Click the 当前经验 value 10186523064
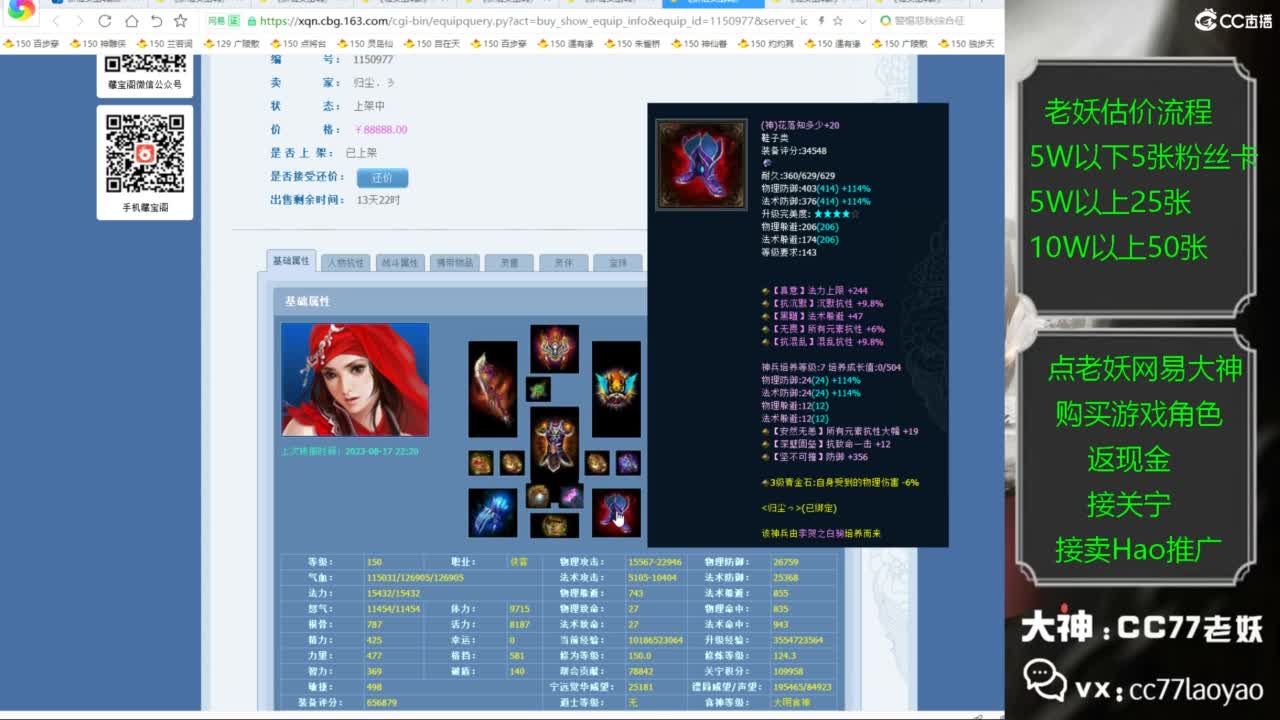 point(656,640)
